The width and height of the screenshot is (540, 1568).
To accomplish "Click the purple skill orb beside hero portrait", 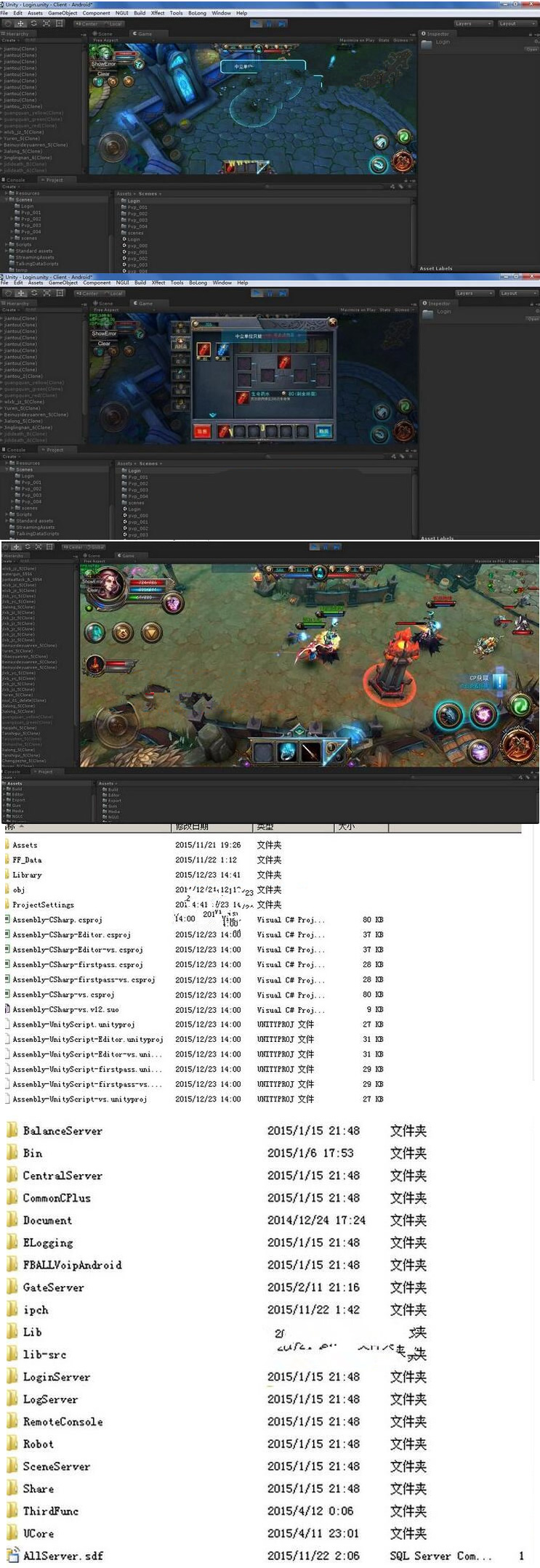I will tap(173, 603).
